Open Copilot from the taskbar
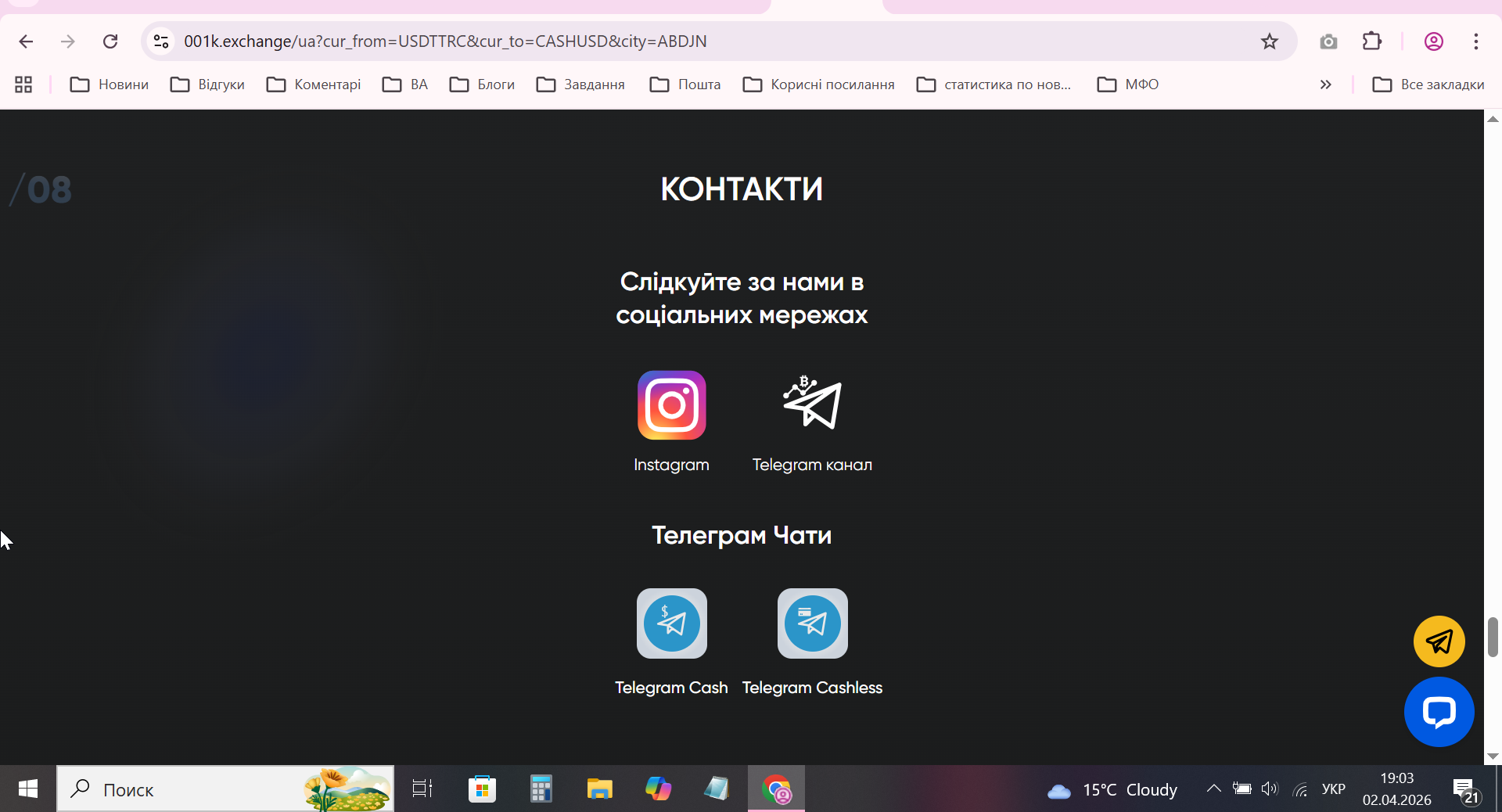 (658, 789)
